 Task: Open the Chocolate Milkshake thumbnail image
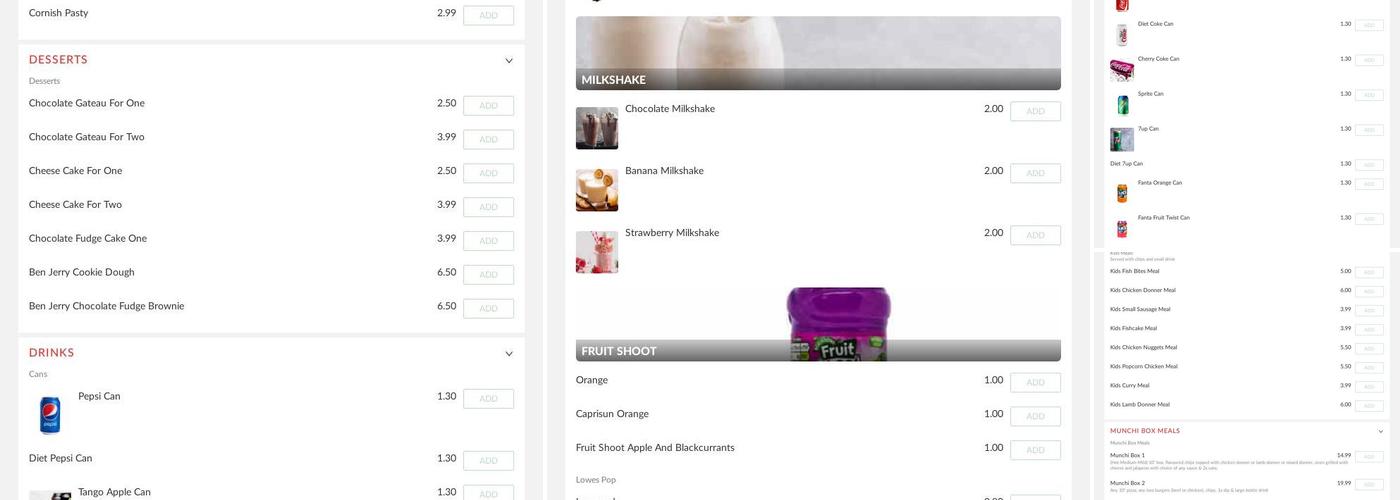[597, 128]
